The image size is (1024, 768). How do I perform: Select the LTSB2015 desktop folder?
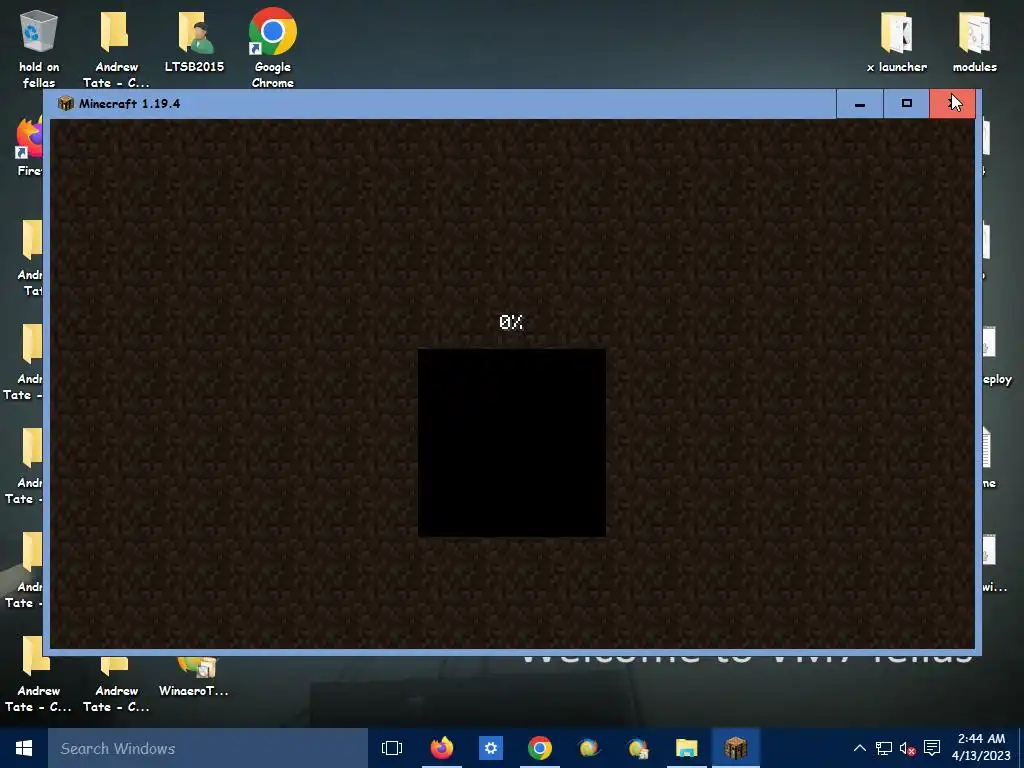pyautogui.click(x=194, y=40)
